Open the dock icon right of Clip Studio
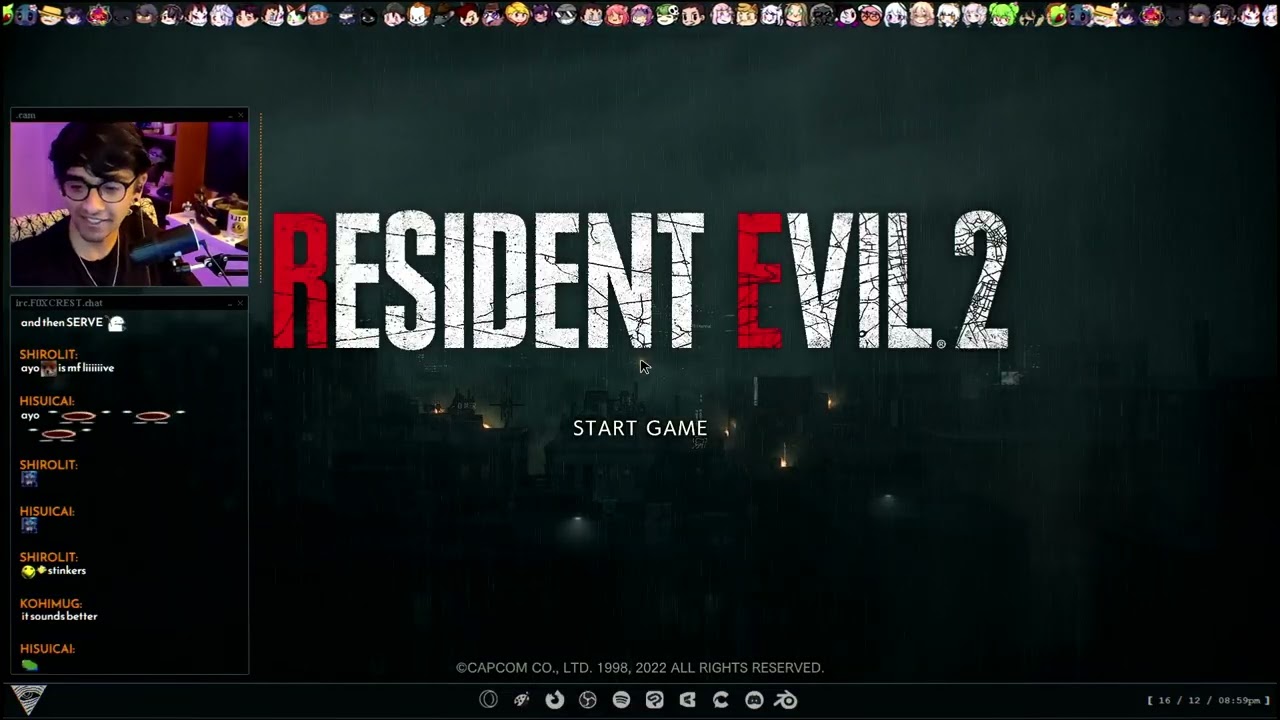 coord(688,700)
